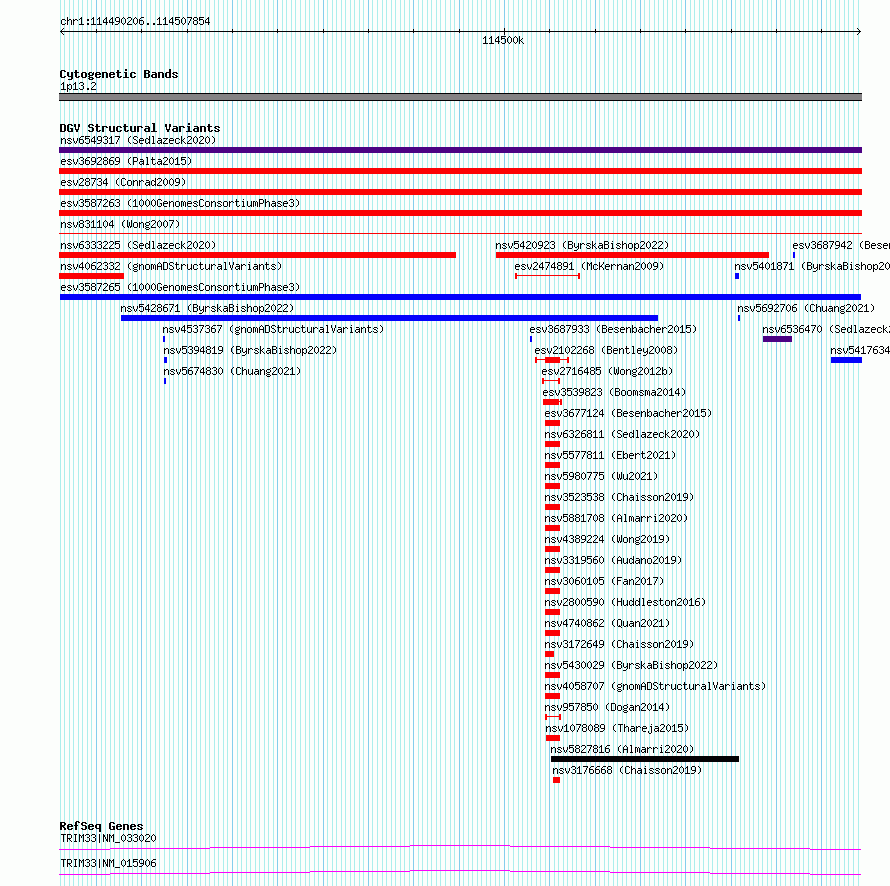Select the nsv5692706 (Chuang2021) label
This screenshot has width=890, height=886.
coord(806,308)
